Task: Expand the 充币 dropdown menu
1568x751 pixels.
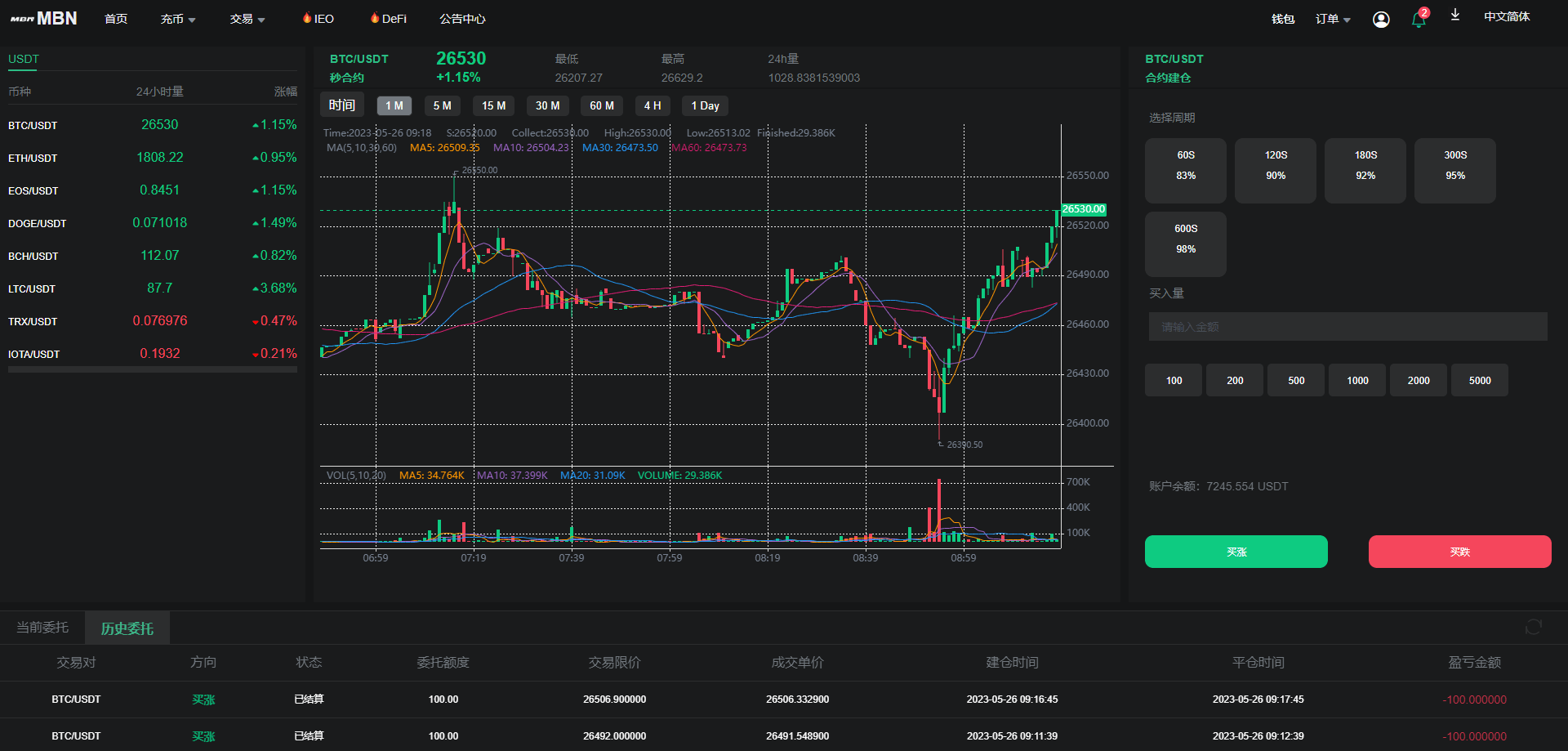Action: click(x=177, y=18)
